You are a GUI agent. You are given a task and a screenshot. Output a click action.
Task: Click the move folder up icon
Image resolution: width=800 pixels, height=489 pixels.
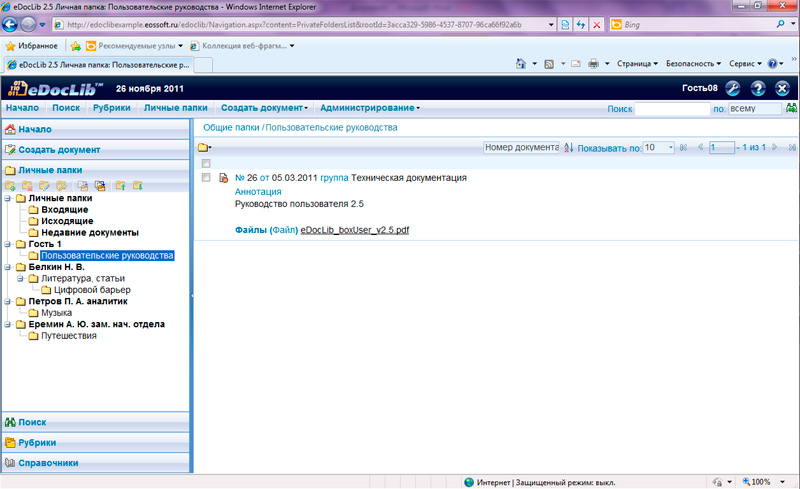point(120,186)
